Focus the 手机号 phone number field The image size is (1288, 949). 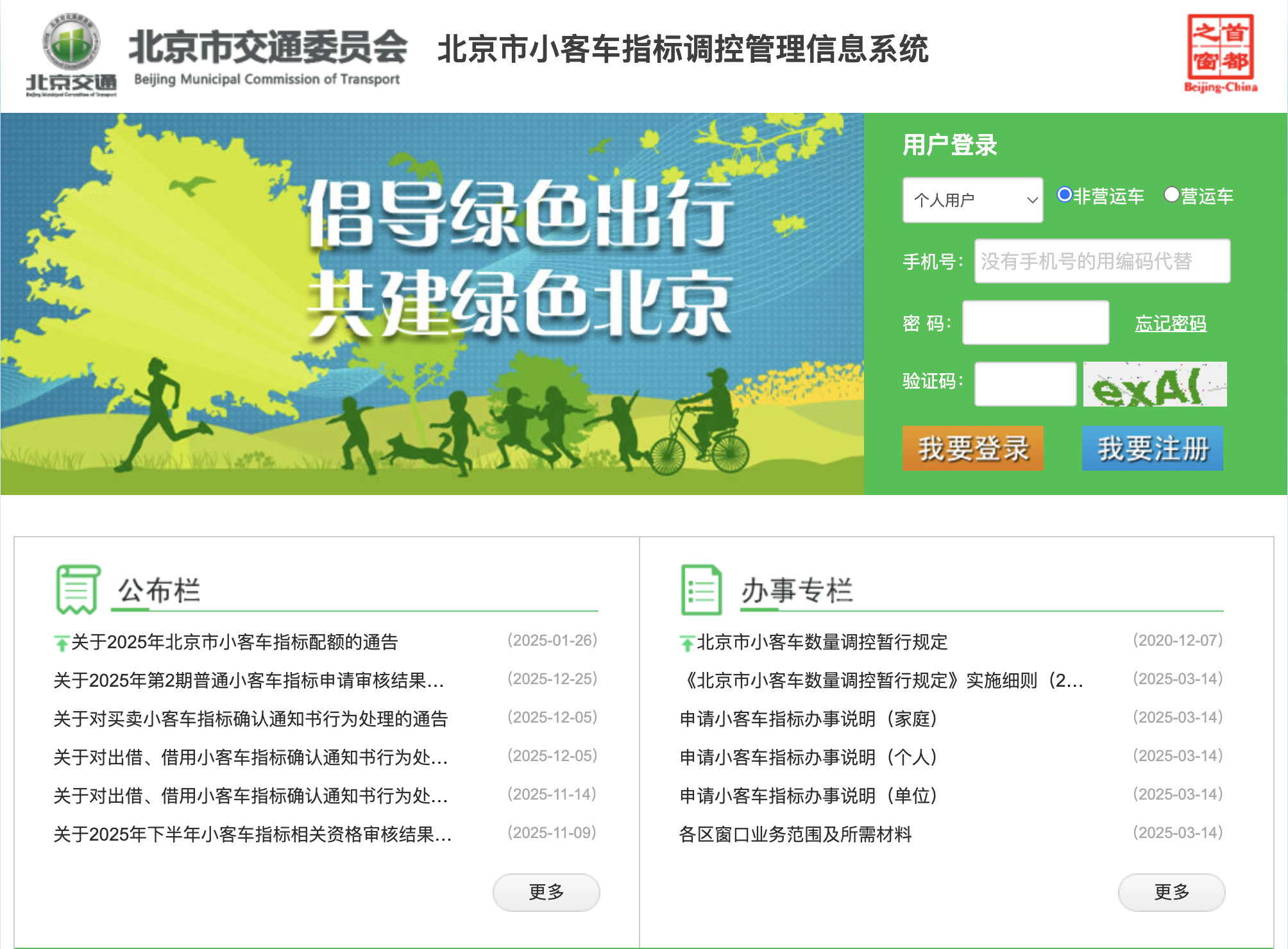point(1101,261)
